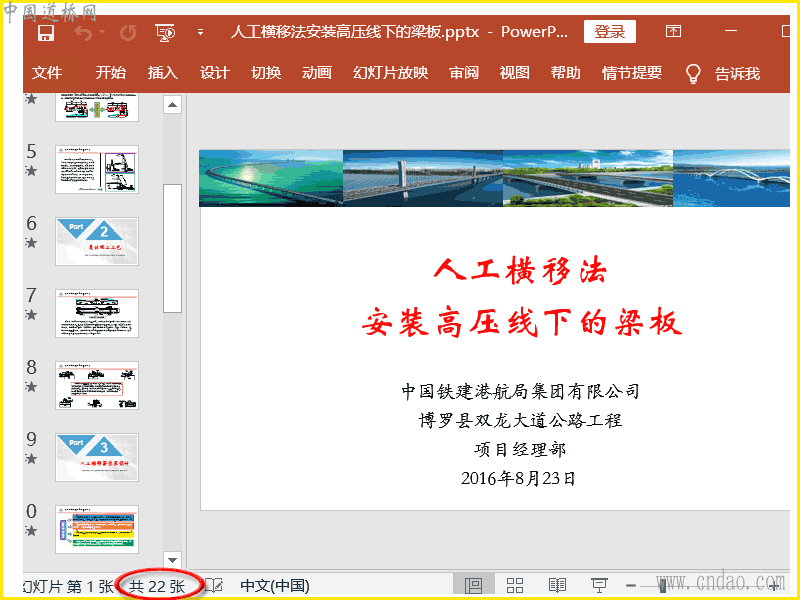Open the 帮助 ribbon tab
This screenshot has width=800, height=600.
[x=565, y=72]
